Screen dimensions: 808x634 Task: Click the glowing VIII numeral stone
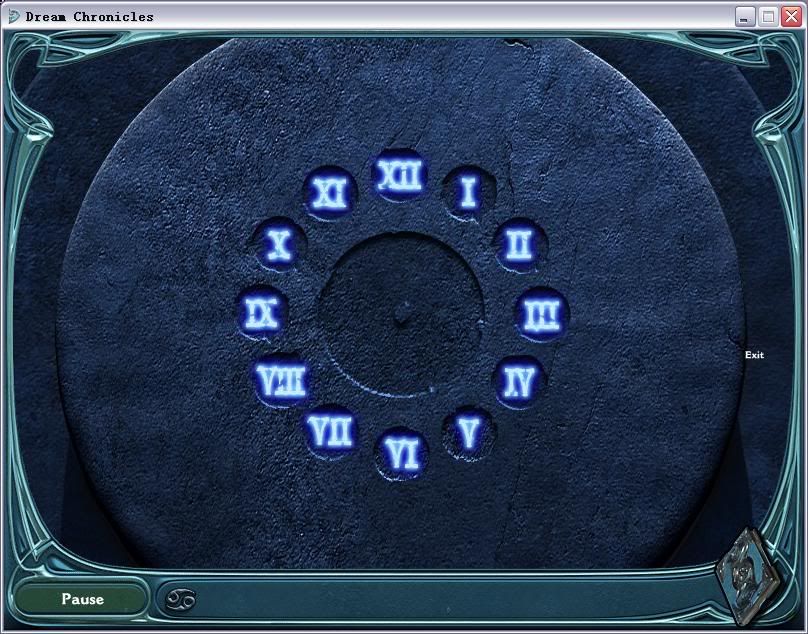(281, 381)
